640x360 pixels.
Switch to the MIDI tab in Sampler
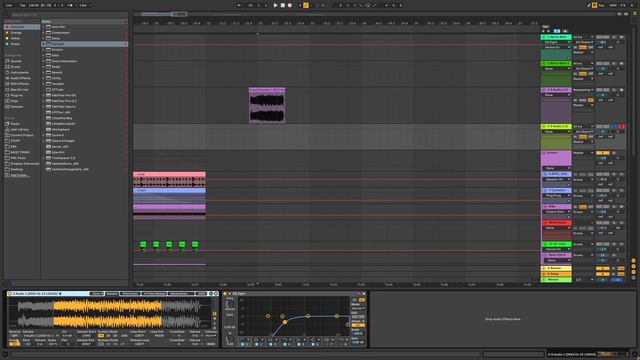click(x=201, y=293)
